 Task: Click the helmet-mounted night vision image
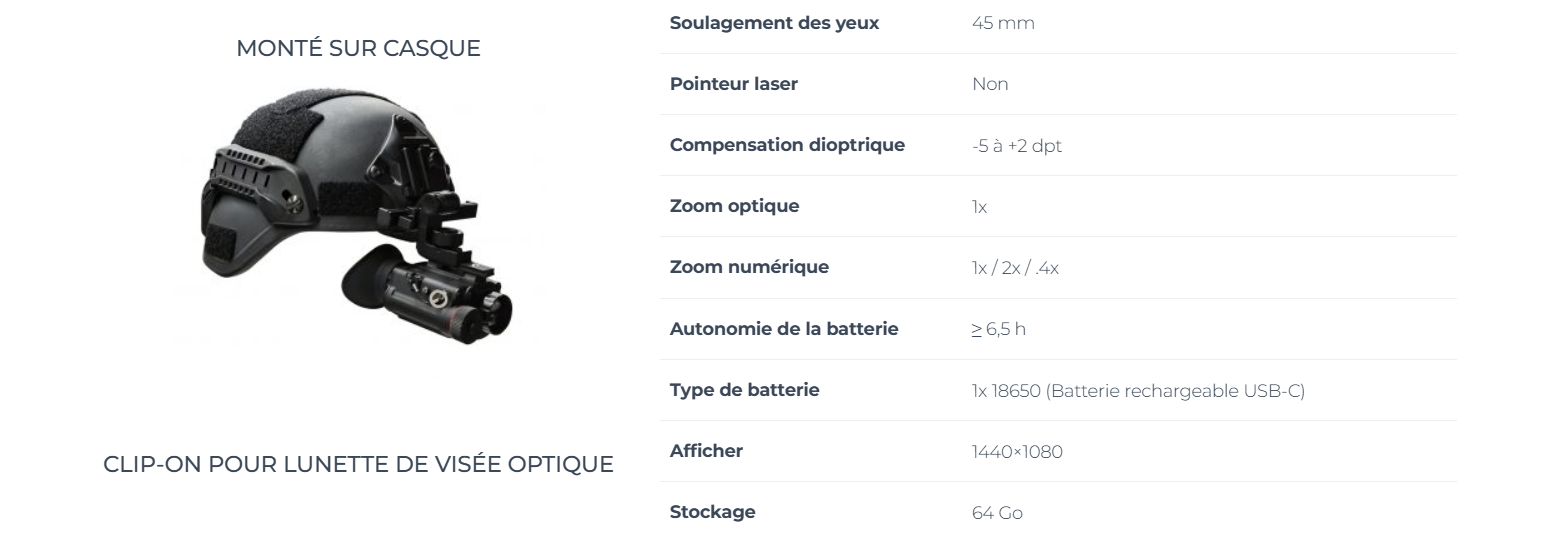(x=358, y=217)
